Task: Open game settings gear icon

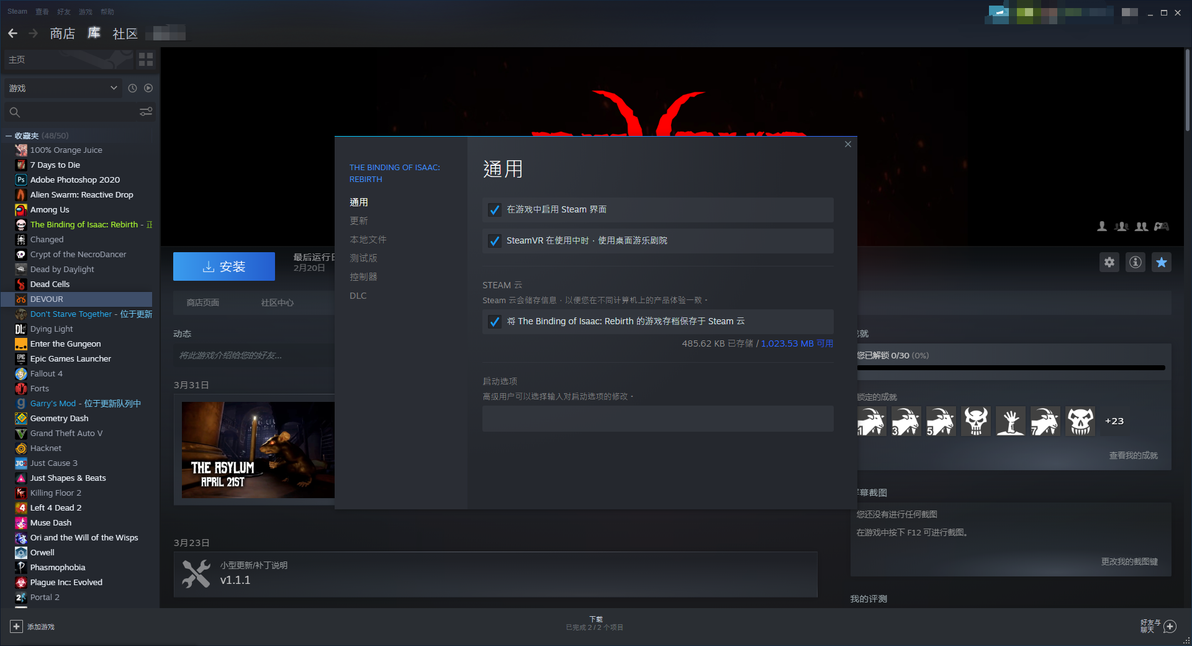Action: 1109,262
